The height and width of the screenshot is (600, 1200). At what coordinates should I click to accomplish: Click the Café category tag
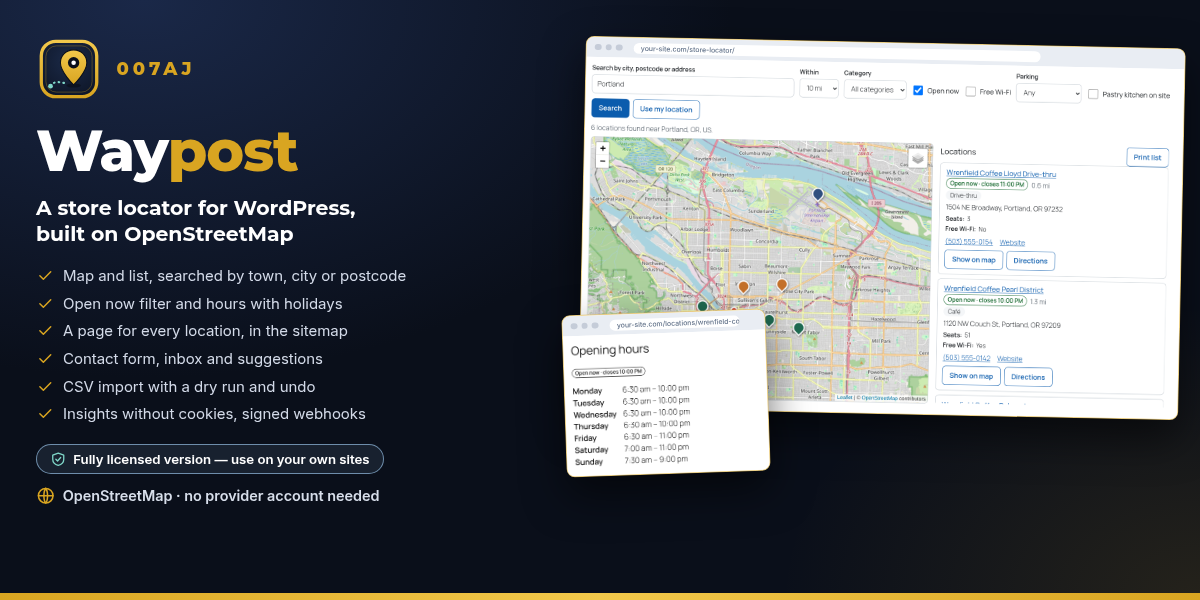click(953, 312)
